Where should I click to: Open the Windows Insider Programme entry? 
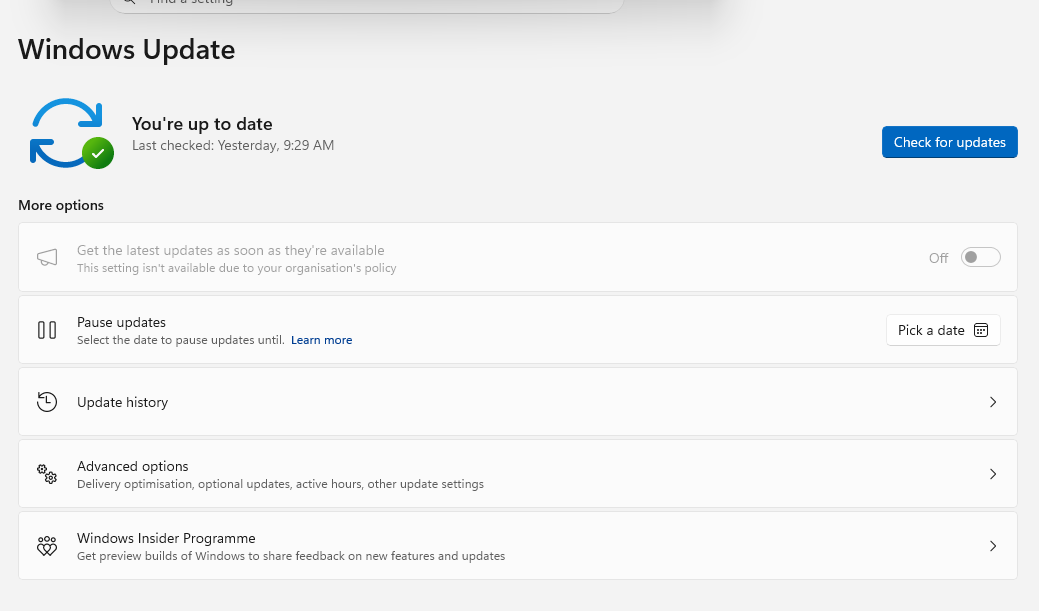click(x=518, y=546)
